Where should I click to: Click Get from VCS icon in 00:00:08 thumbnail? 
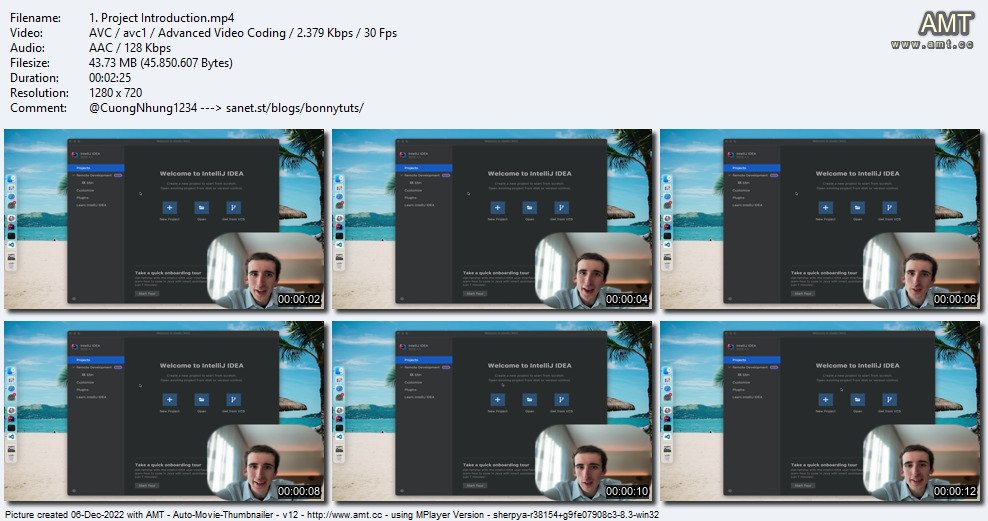tap(233, 399)
